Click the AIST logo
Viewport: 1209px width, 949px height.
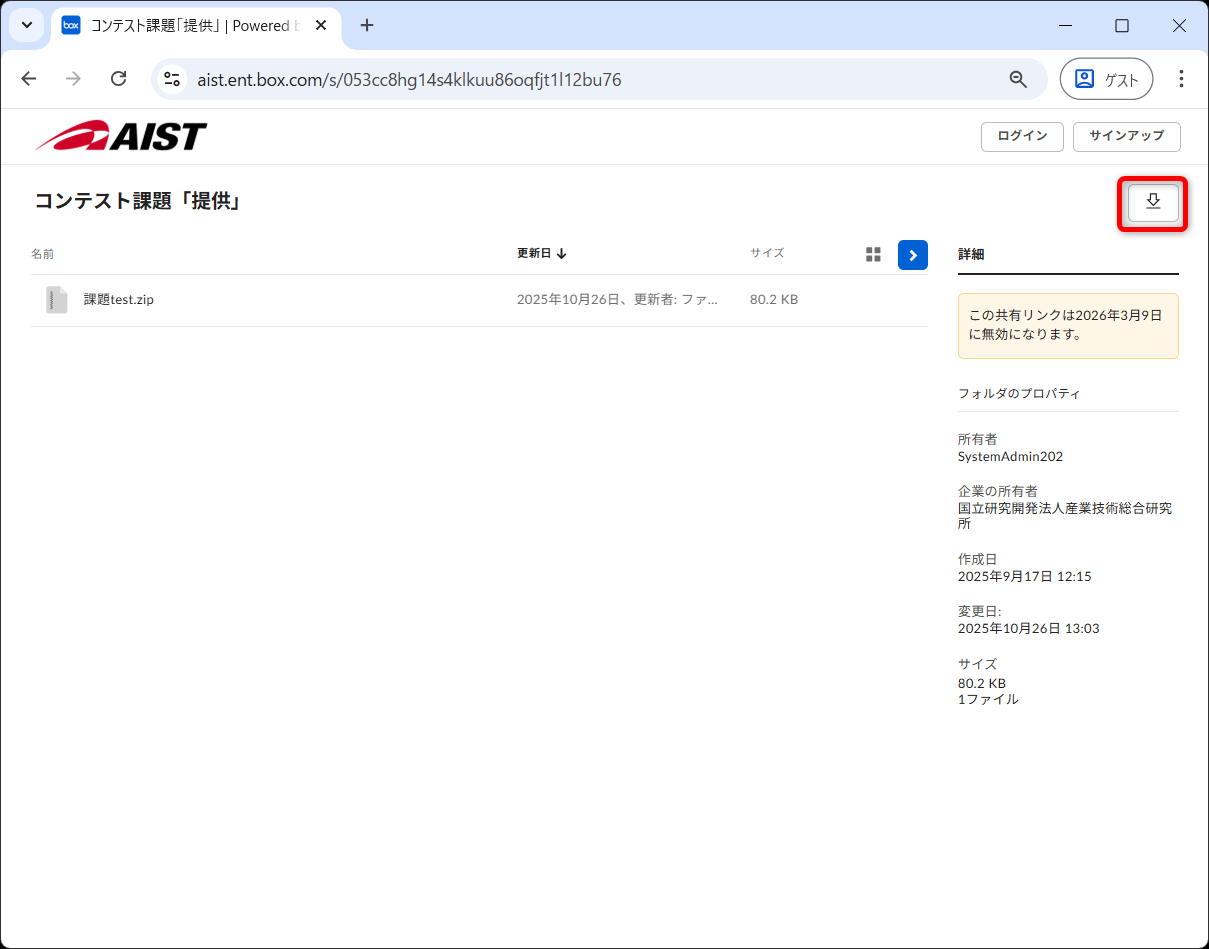(x=121, y=136)
